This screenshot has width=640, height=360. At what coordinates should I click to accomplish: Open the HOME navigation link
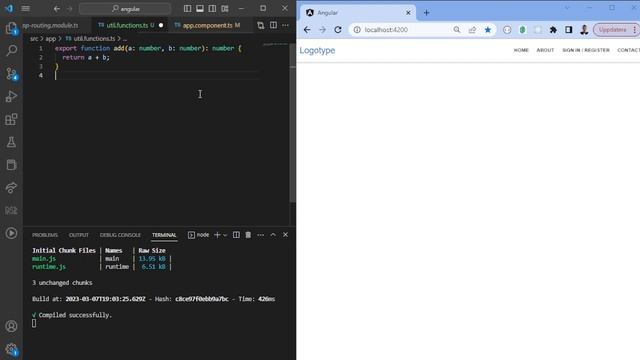tap(521, 50)
